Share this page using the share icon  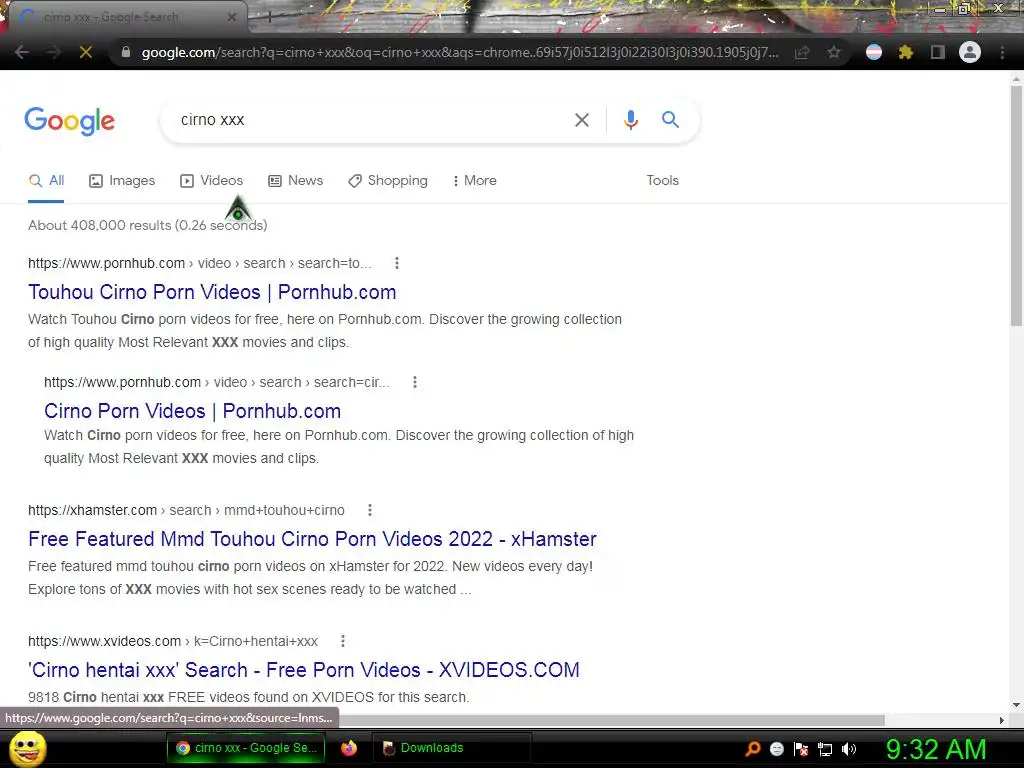(802, 52)
